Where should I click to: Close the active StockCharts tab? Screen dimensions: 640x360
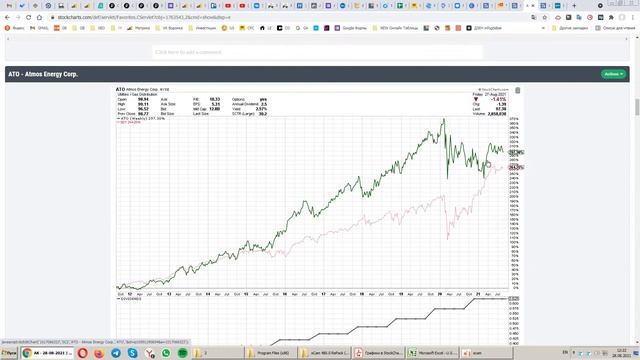tap(533, 6)
